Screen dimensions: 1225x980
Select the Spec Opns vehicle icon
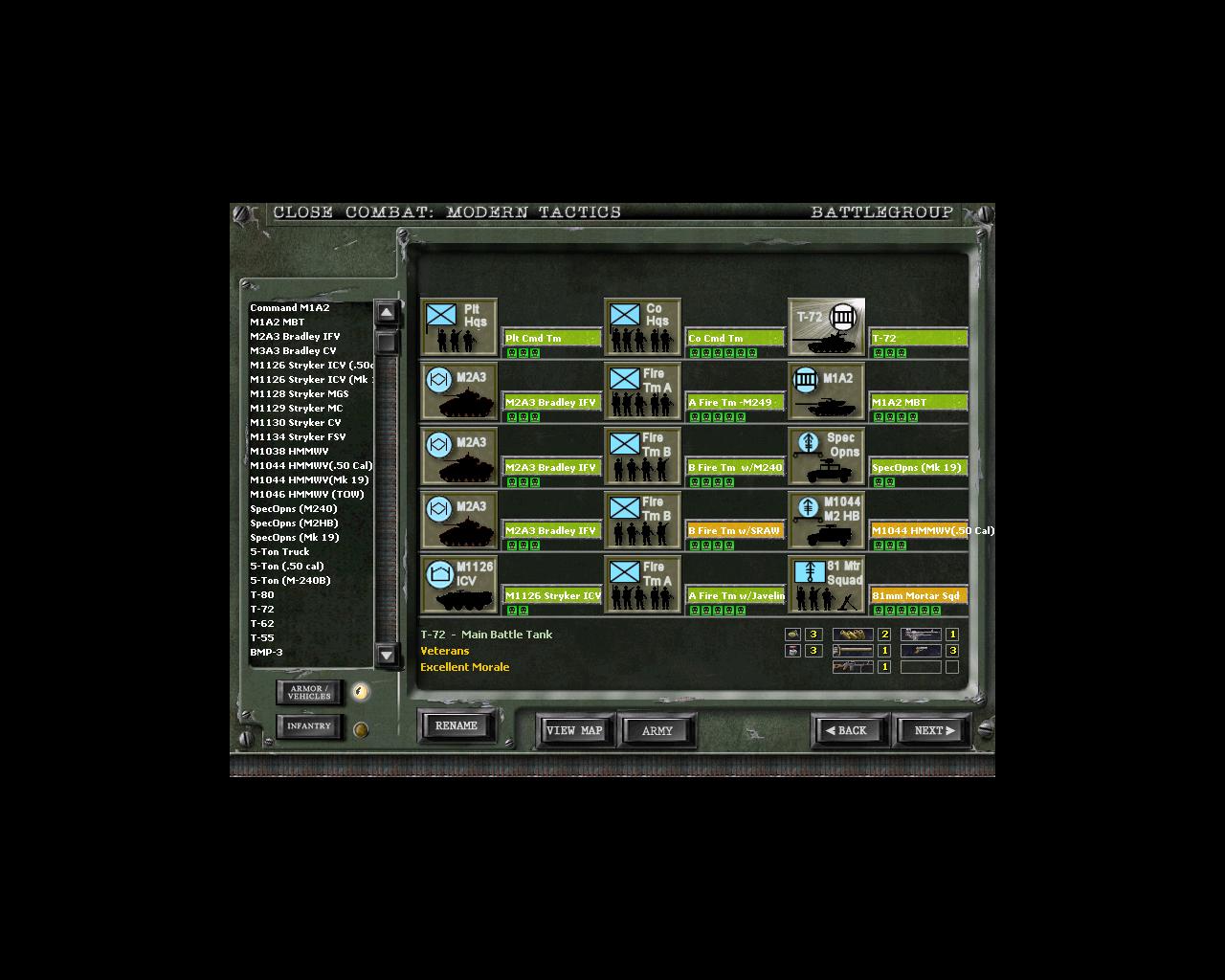[827, 456]
